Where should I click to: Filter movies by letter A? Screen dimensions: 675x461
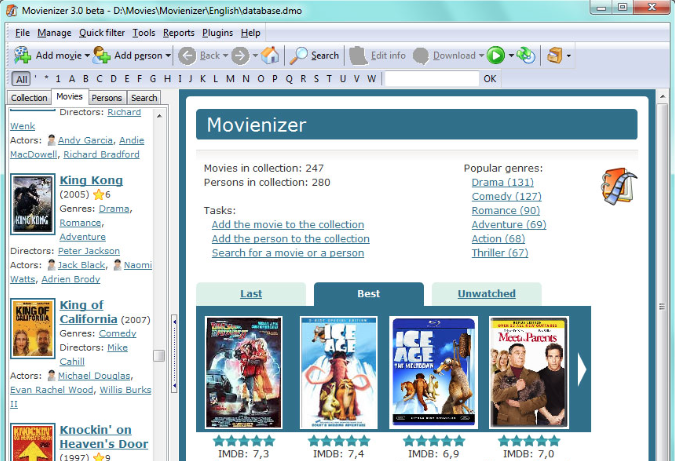[72, 79]
